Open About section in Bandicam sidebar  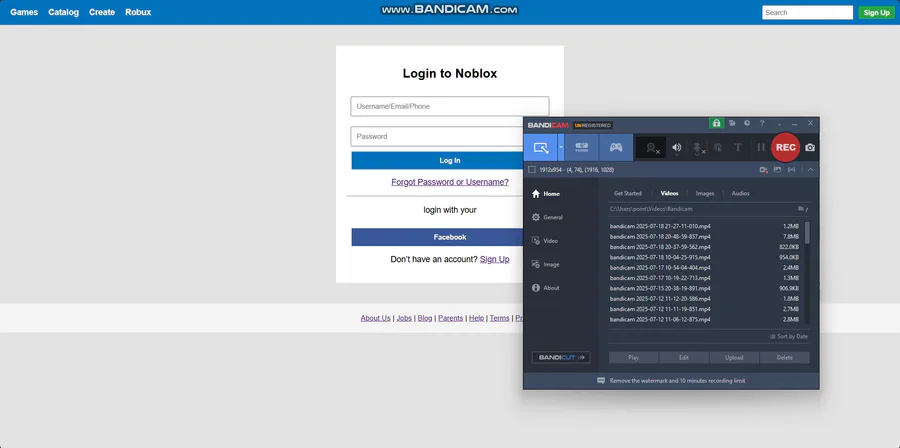(x=545, y=288)
